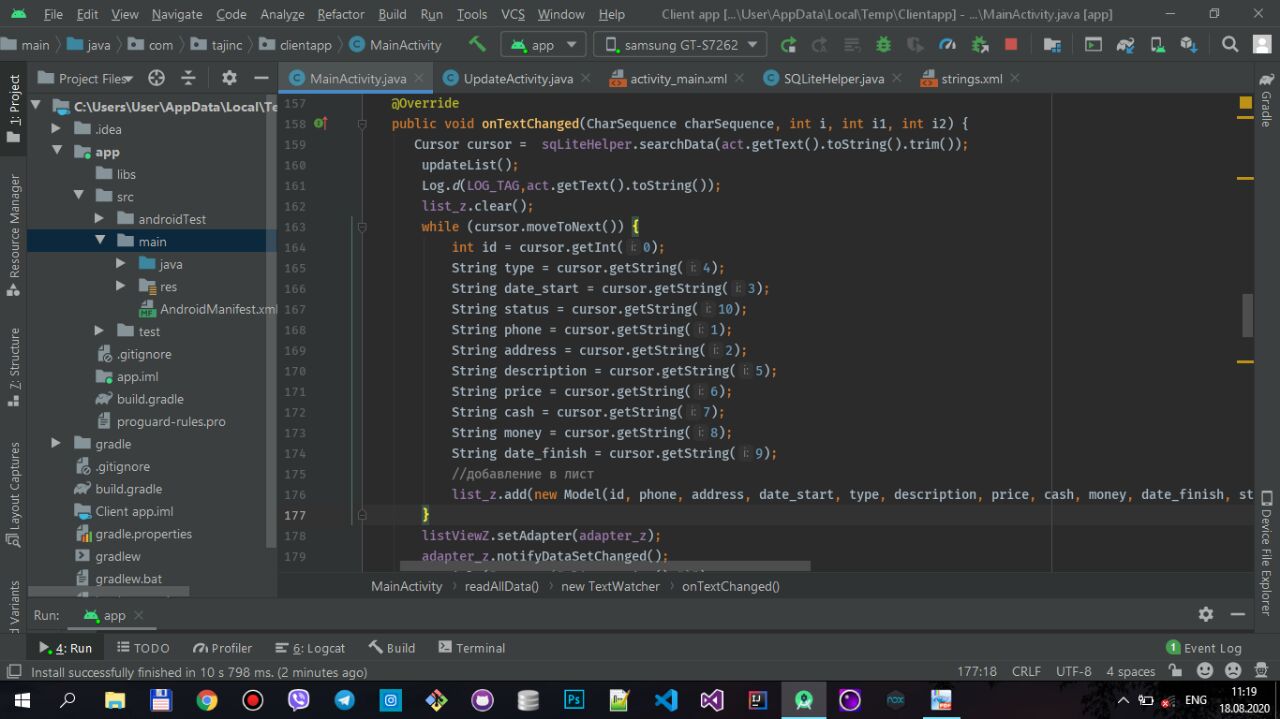Toggle the read-only lock icon in status bar
This screenshot has height=719, width=1280.
pyautogui.click(x=1177, y=672)
